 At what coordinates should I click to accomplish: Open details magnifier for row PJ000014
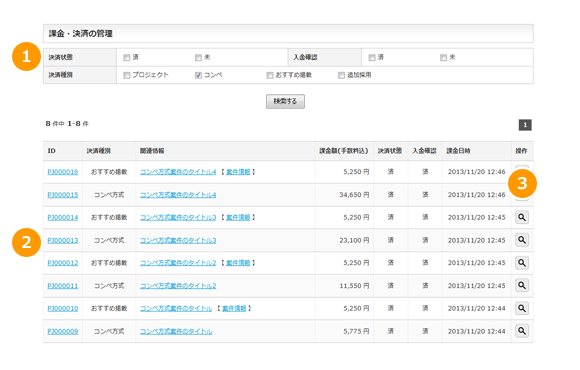(522, 217)
